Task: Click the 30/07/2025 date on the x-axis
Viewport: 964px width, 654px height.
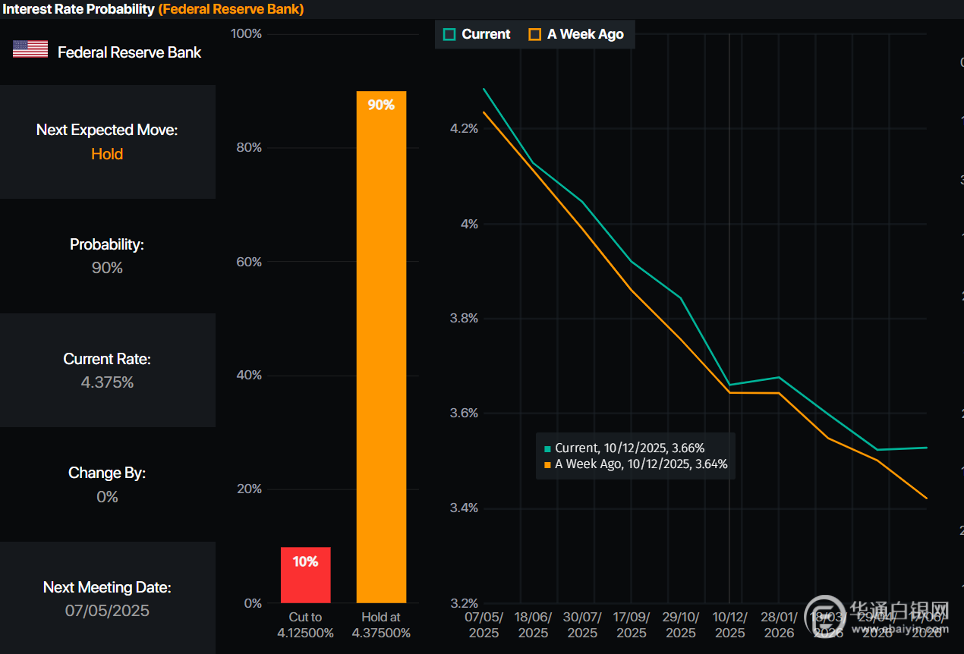Action: pos(582,625)
